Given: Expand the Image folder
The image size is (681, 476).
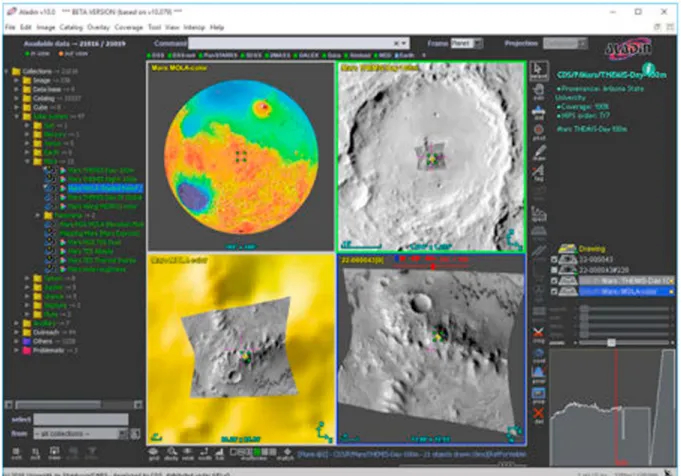Looking at the screenshot, I should (x=17, y=80).
